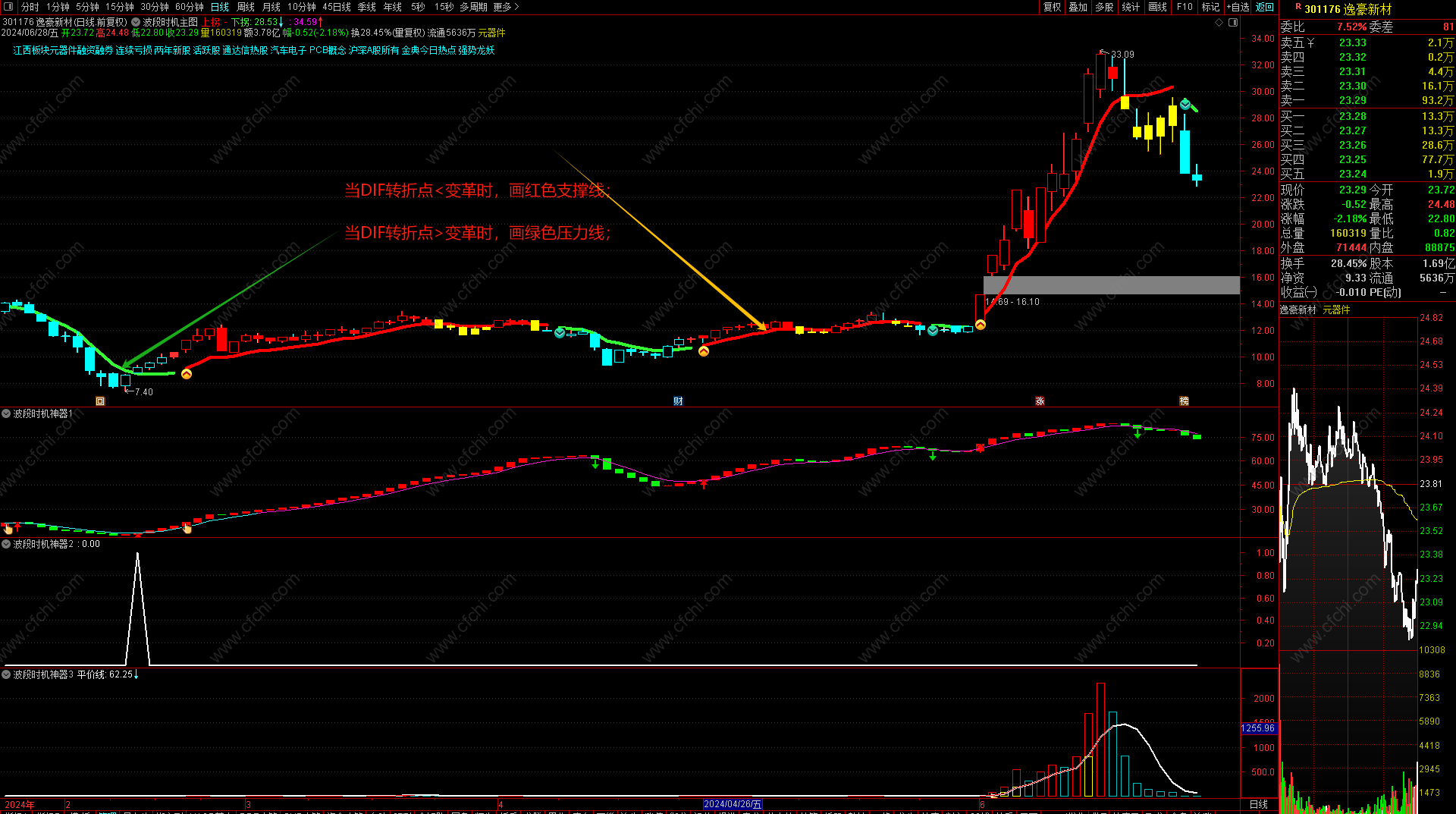Expand the 波段时机神器1 indicator dropdown
Viewport: 1456px width, 814px height.
tap(7, 413)
